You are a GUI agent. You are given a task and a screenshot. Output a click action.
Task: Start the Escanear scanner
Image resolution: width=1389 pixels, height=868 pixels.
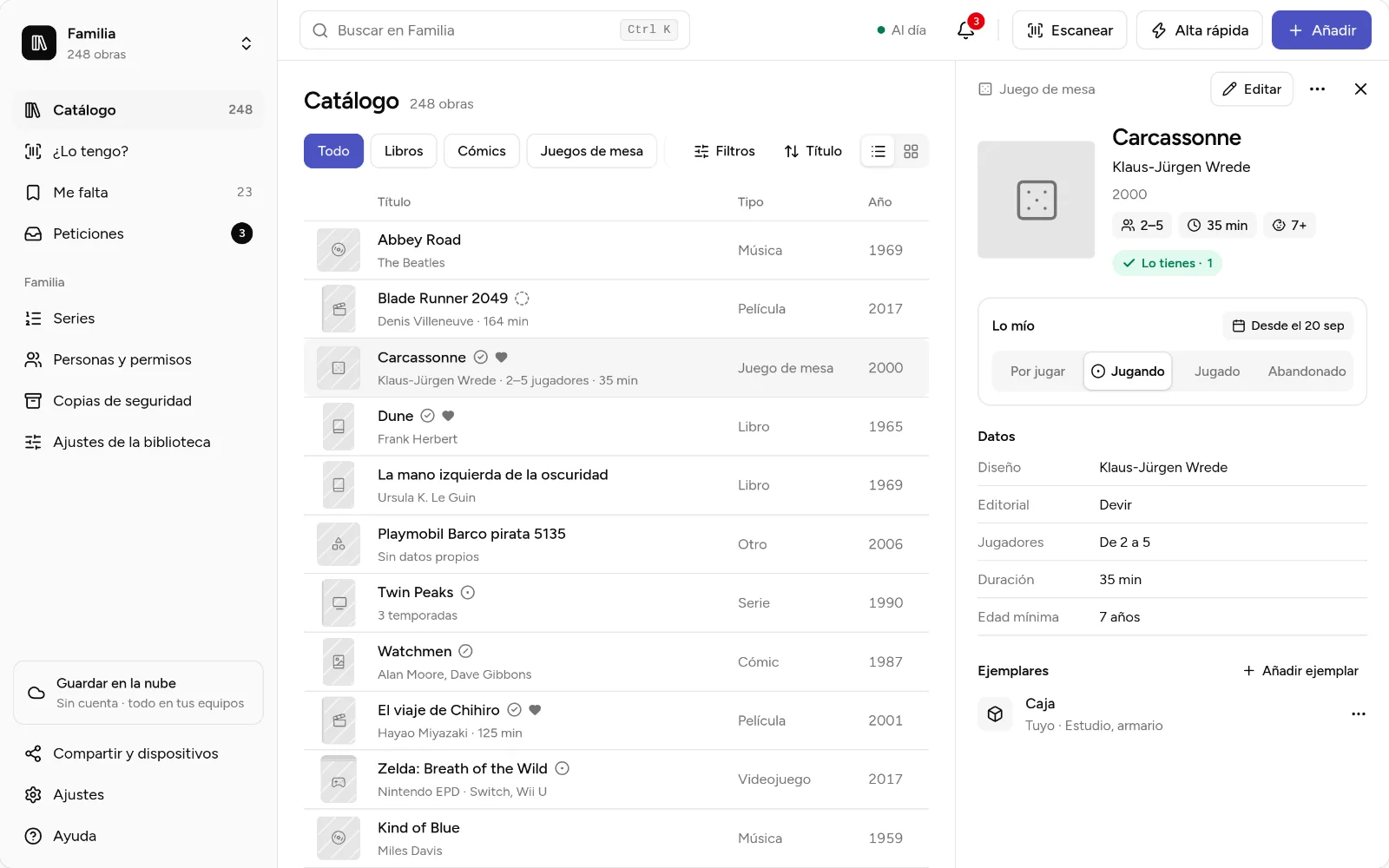pyautogui.click(x=1070, y=30)
